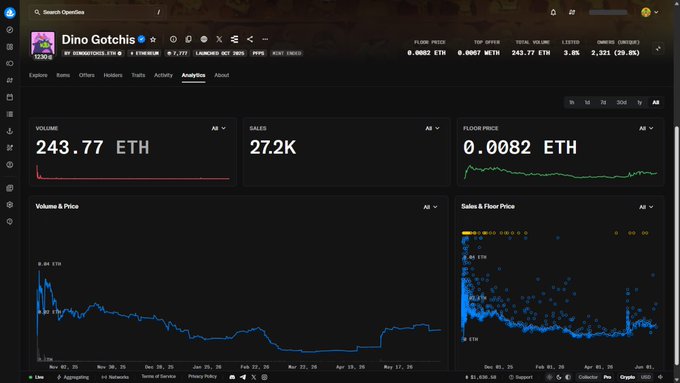
Task: Click the OpenSea logo home icon
Action: [x=10, y=13]
